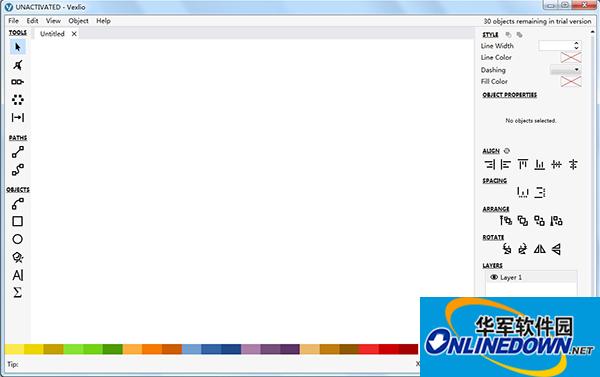
Task: Align objects to bottom edges
Action: point(540,165)
